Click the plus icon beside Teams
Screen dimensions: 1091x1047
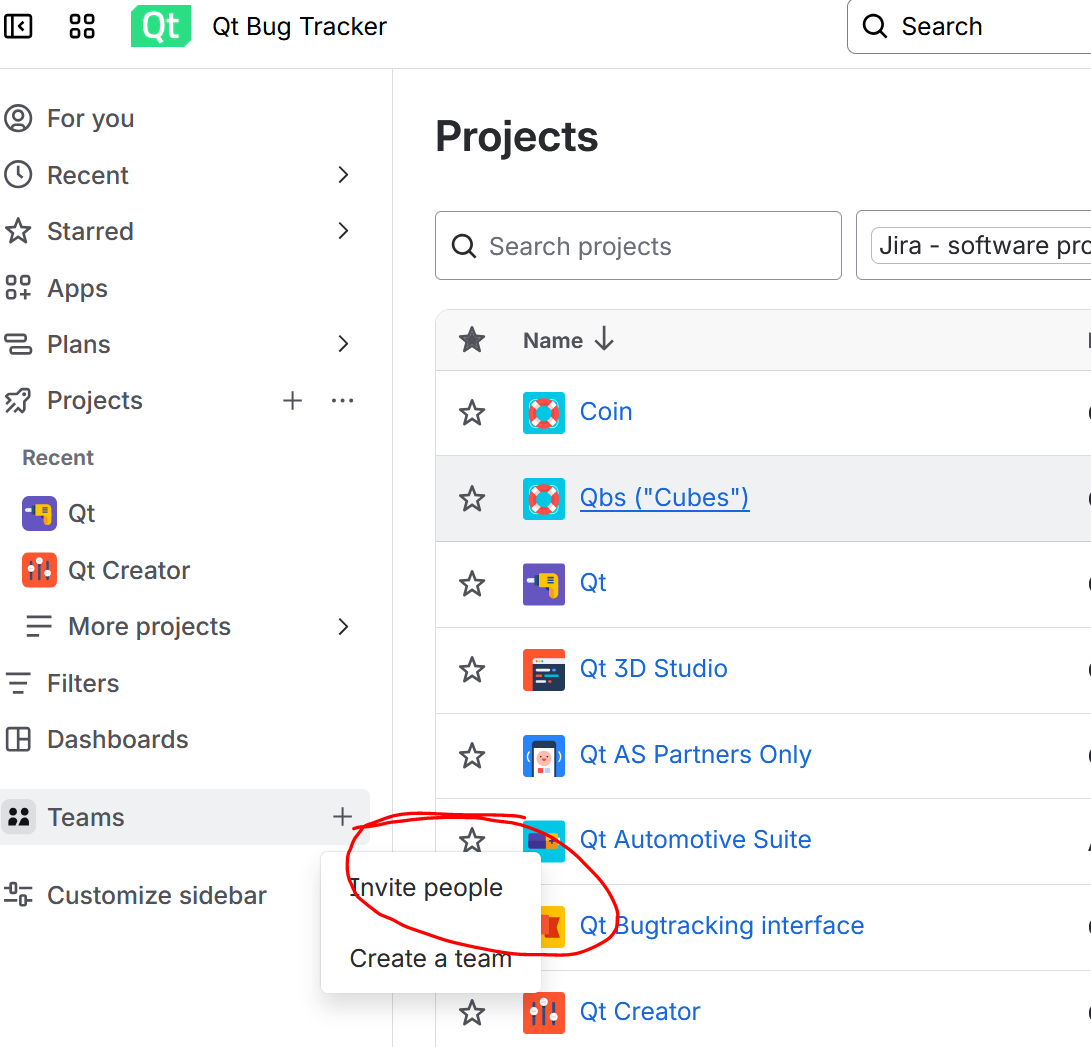(x=342, y=817)
